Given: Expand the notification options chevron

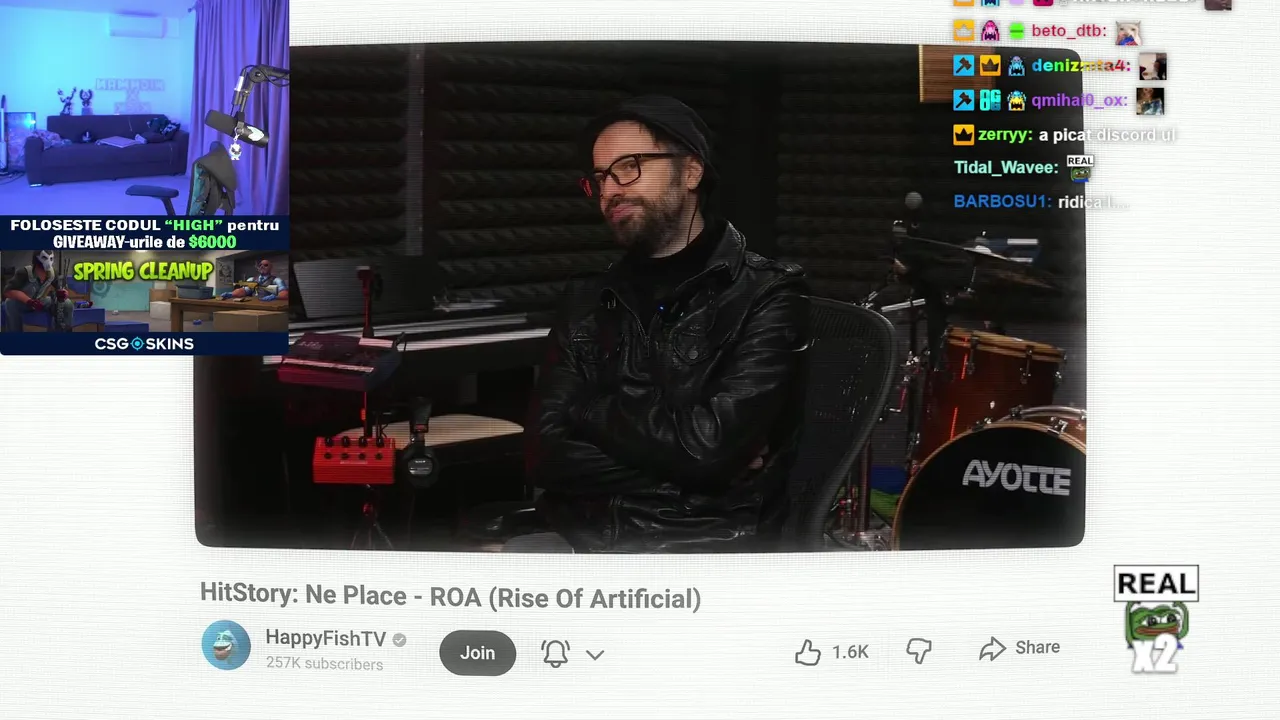Looking at the screenshot, I should [595, 655].
